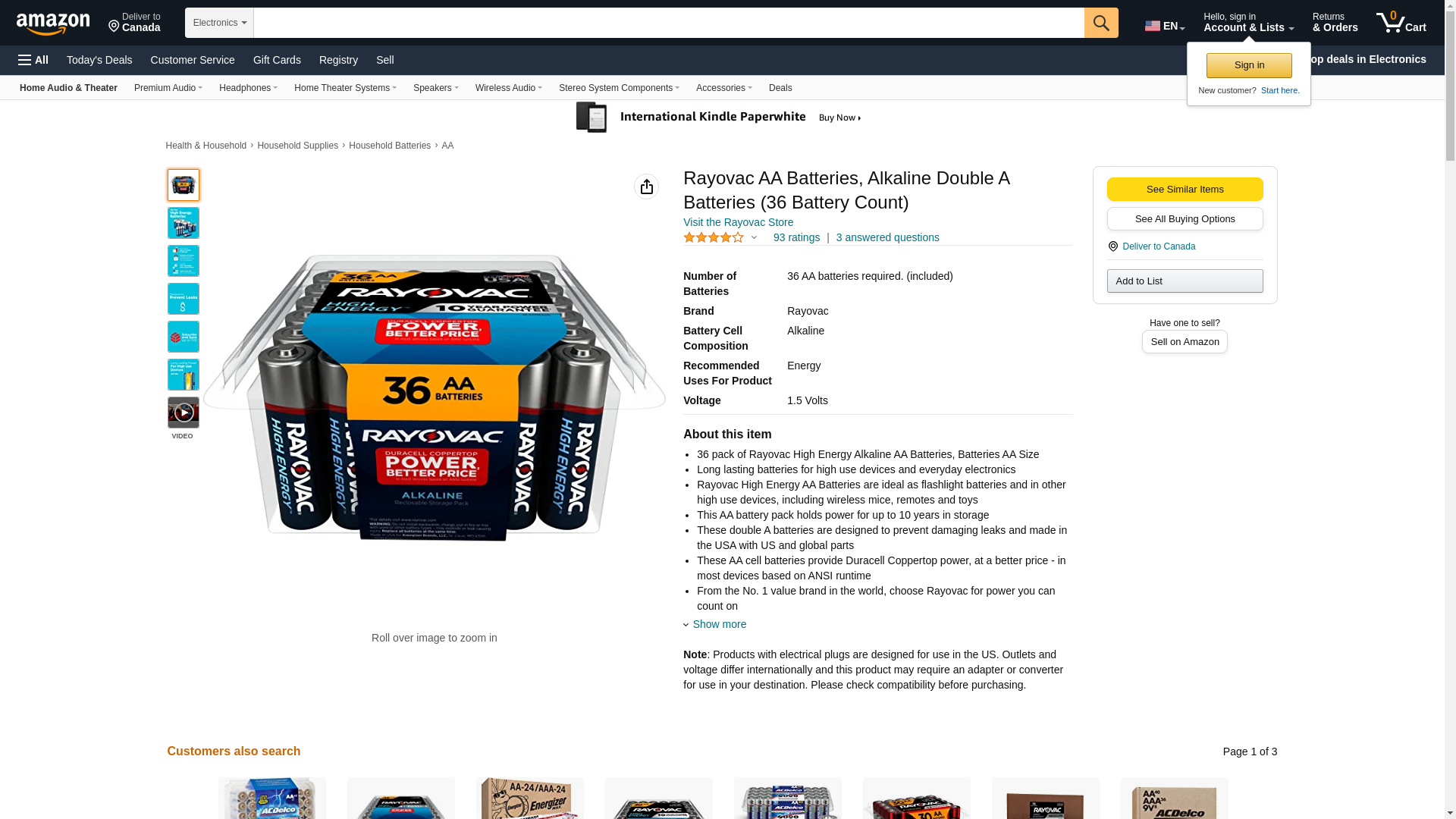
Task: Click the share icon on product image
Action: pos(646,187)
